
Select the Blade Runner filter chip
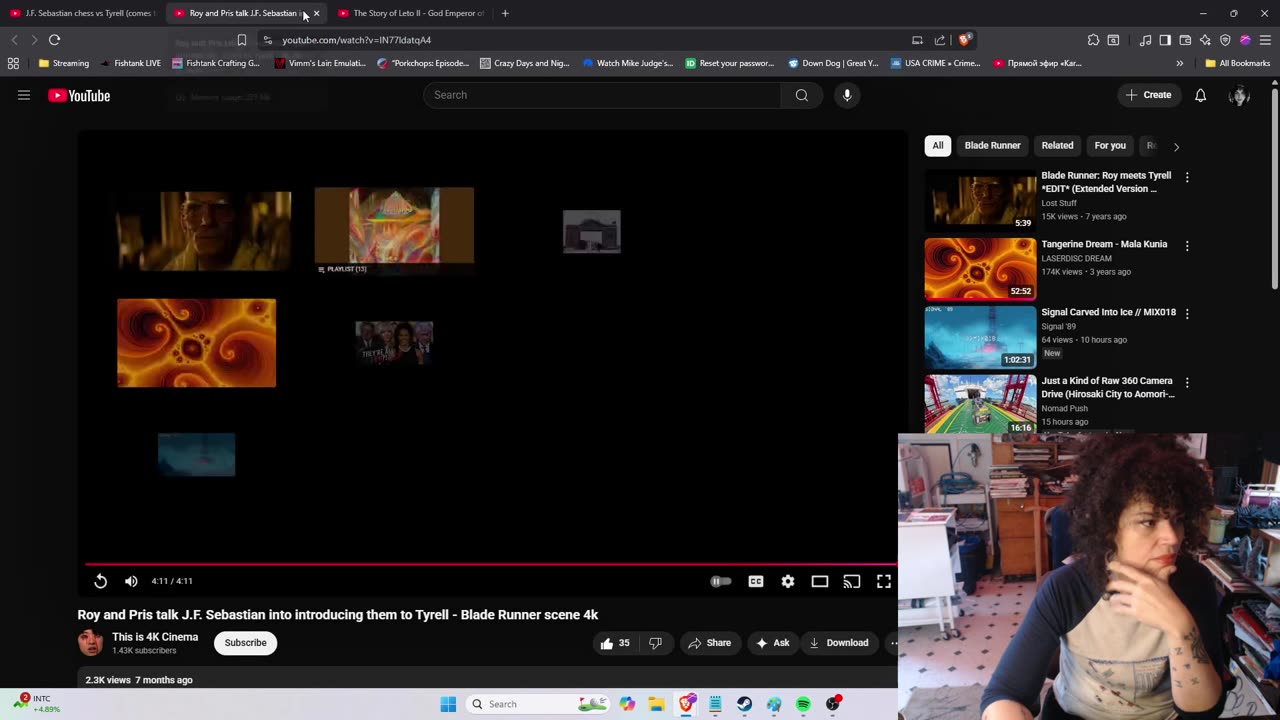point(993,146)
